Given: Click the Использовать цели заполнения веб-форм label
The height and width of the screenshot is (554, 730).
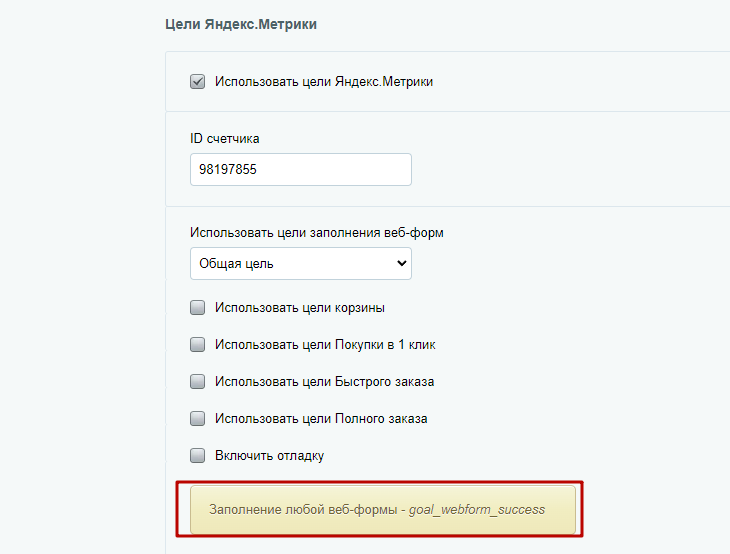Looking at the screenshot, I should click(x=317, y=232).
